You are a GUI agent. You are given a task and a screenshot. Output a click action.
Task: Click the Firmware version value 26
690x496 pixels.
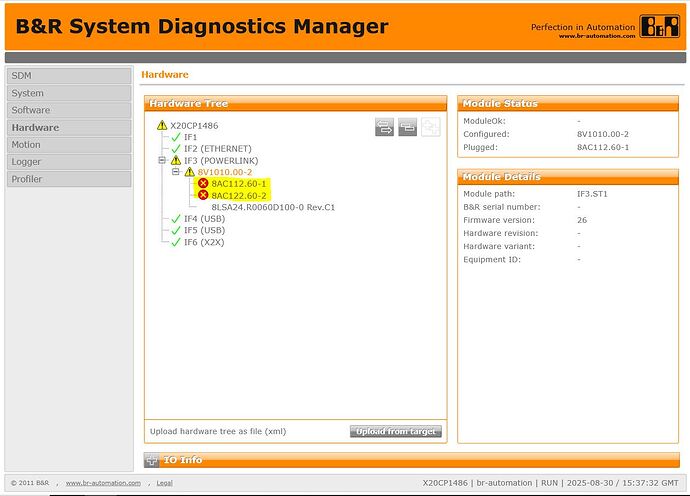582,220
